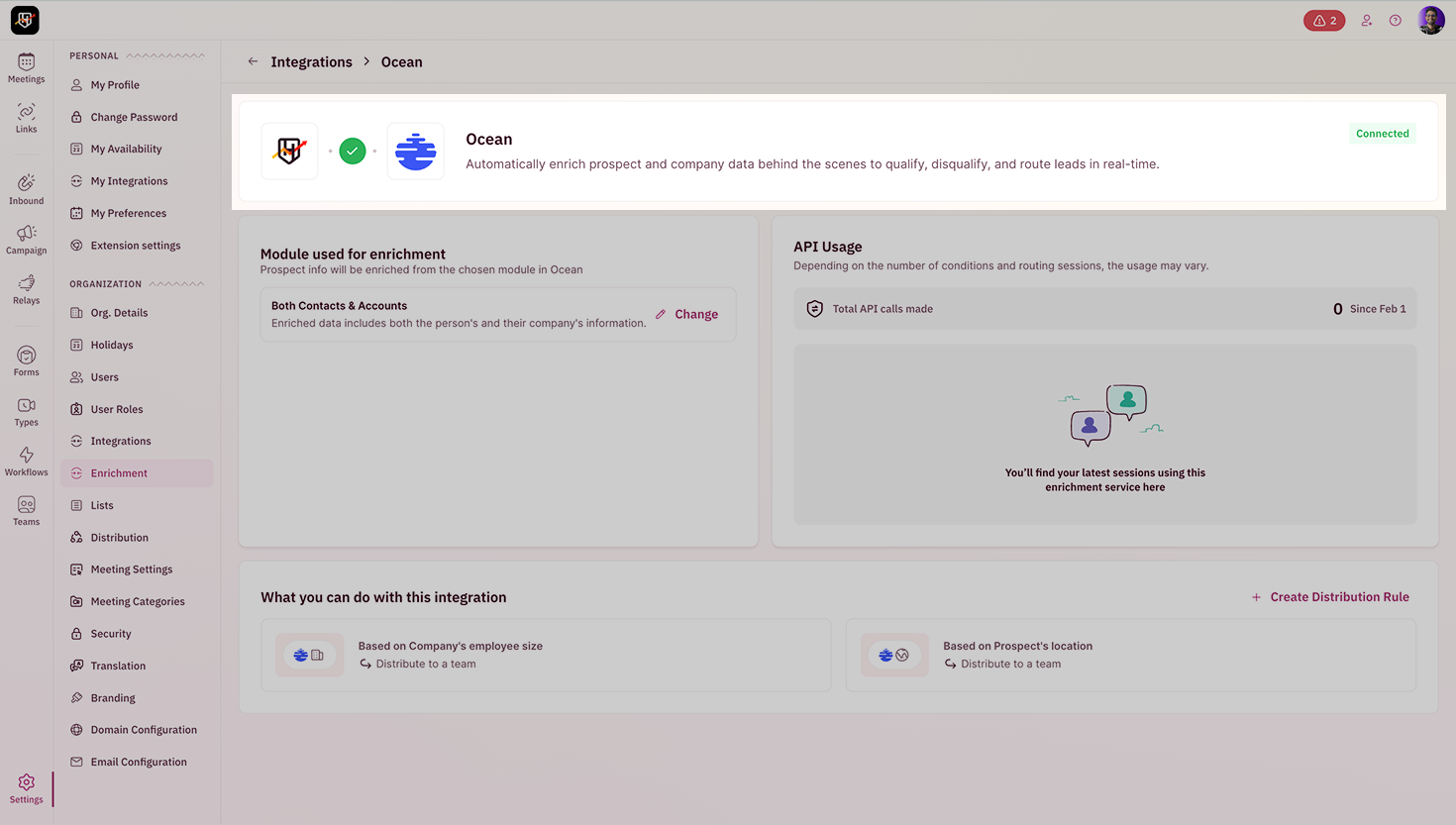Open Meeting Categories
This screenshot has width=1456, height=825.
tap(137, 601)
